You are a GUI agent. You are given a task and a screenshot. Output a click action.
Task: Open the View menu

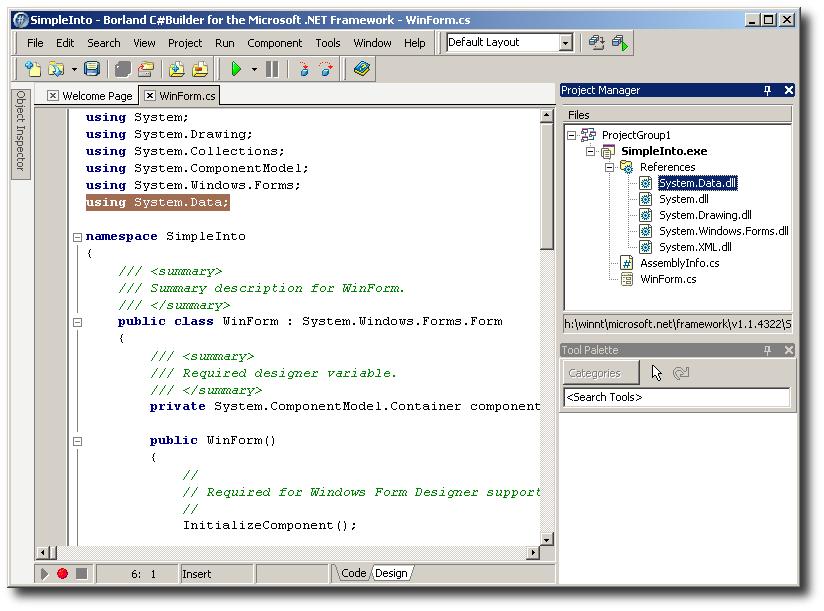pos(144,43)
